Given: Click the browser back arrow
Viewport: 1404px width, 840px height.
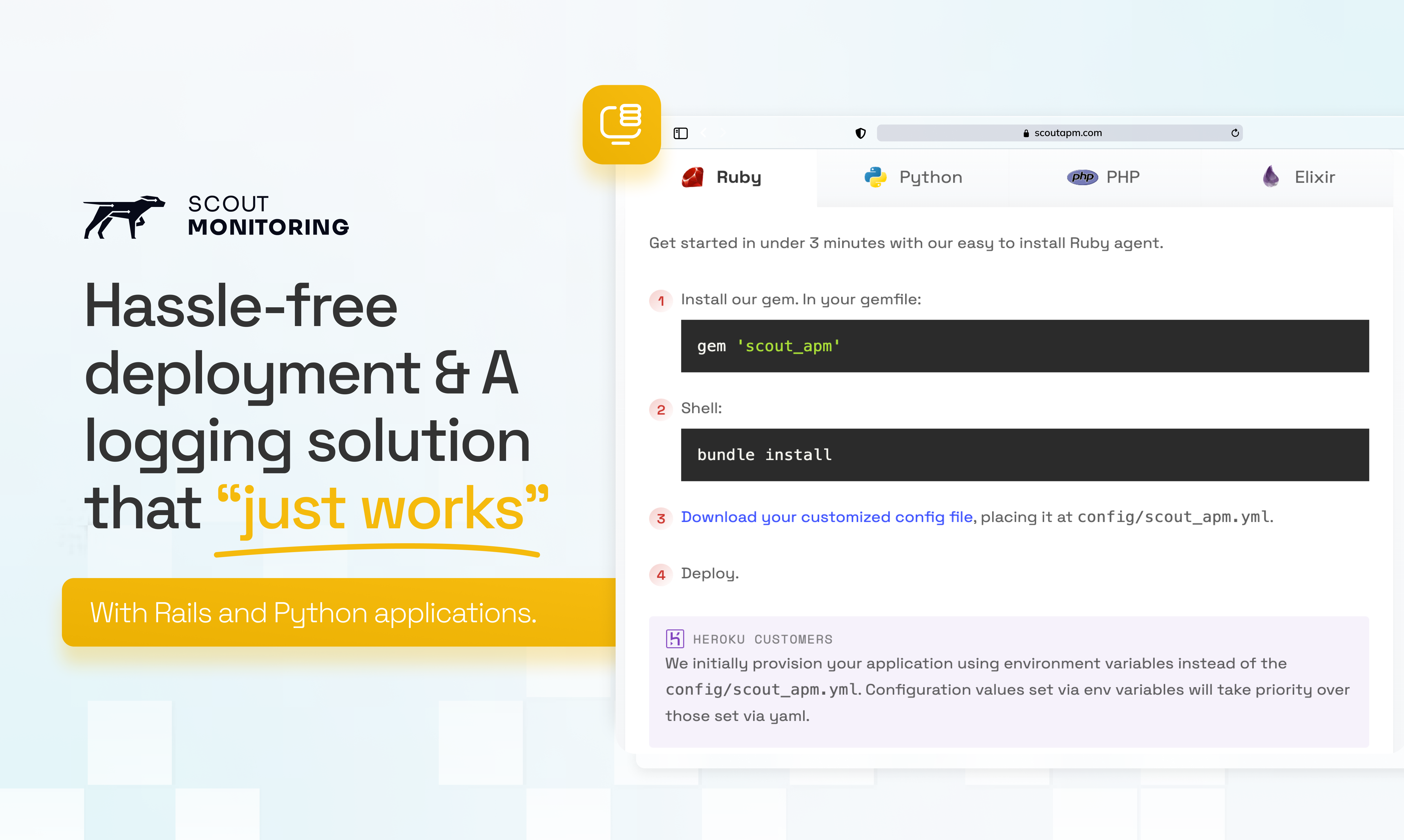Looking at the screenshot, I should [x=704, y=133].
